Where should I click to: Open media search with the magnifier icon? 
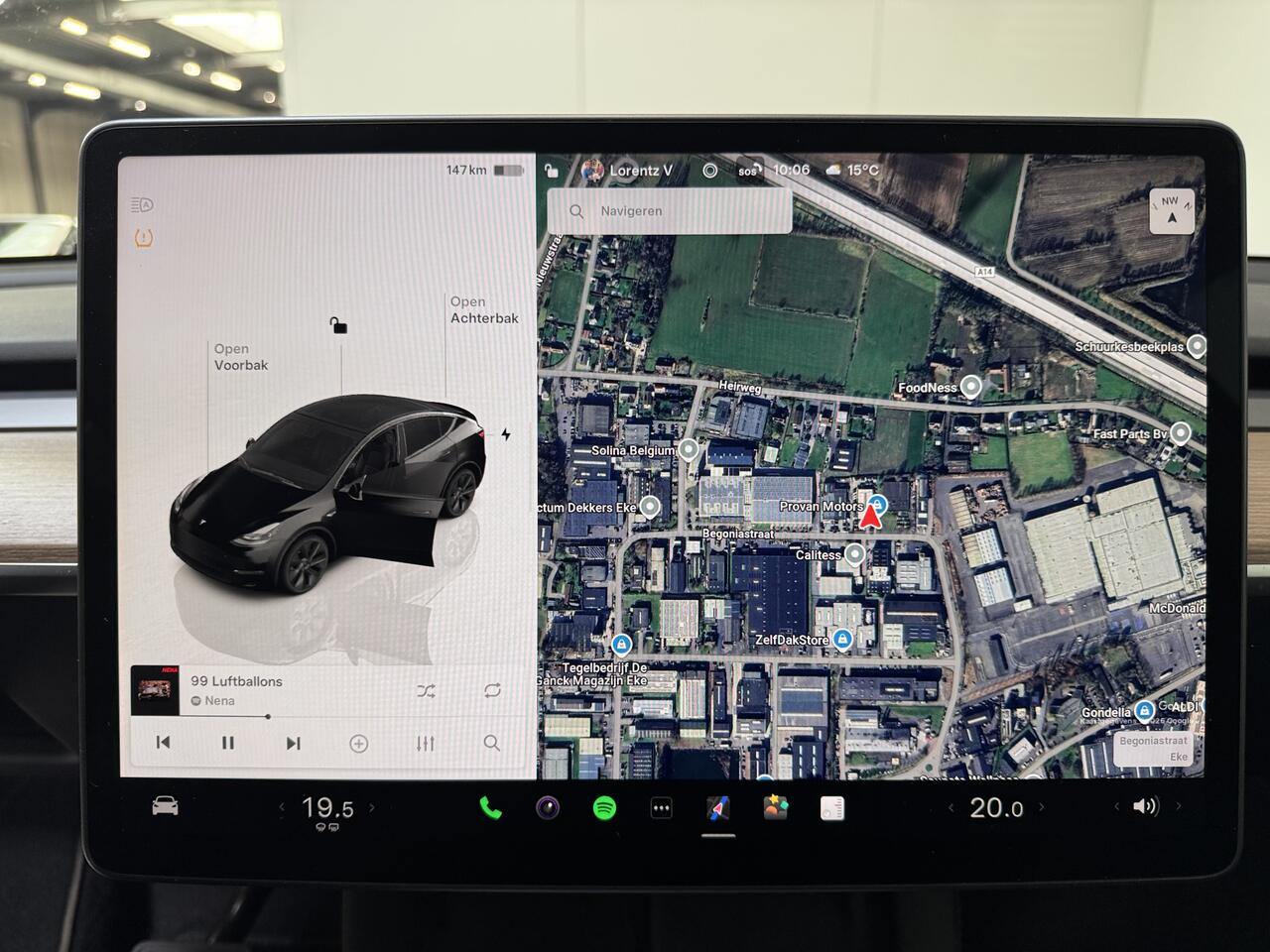tap(491, 743)
